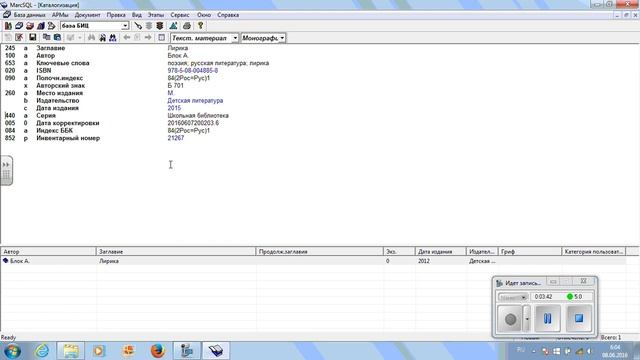
Task: Click the pointer wand icon beside the database dropdown
Action: [x=138, y=26]
